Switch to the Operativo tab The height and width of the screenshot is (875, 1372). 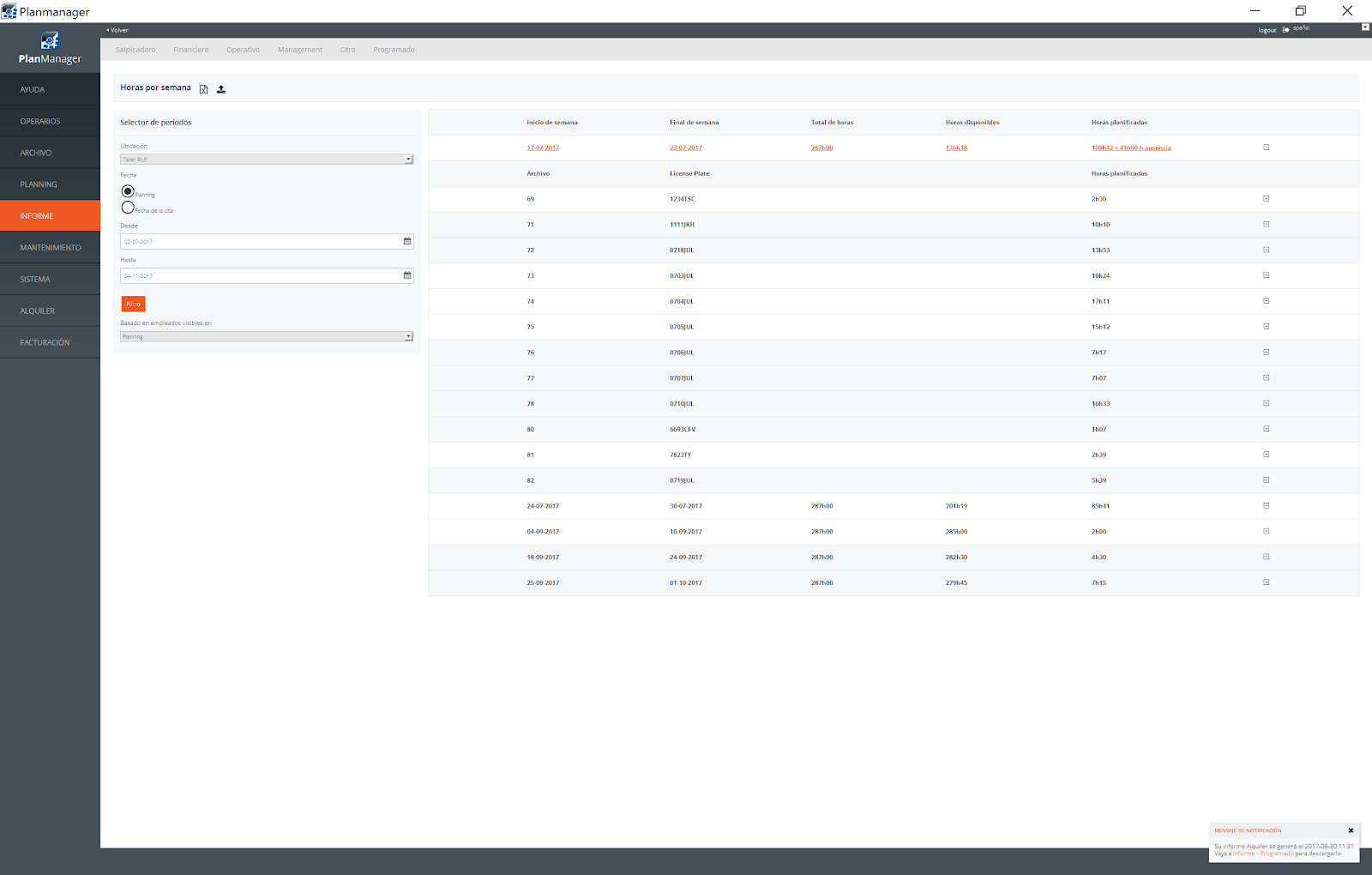(x=244, y=50)
